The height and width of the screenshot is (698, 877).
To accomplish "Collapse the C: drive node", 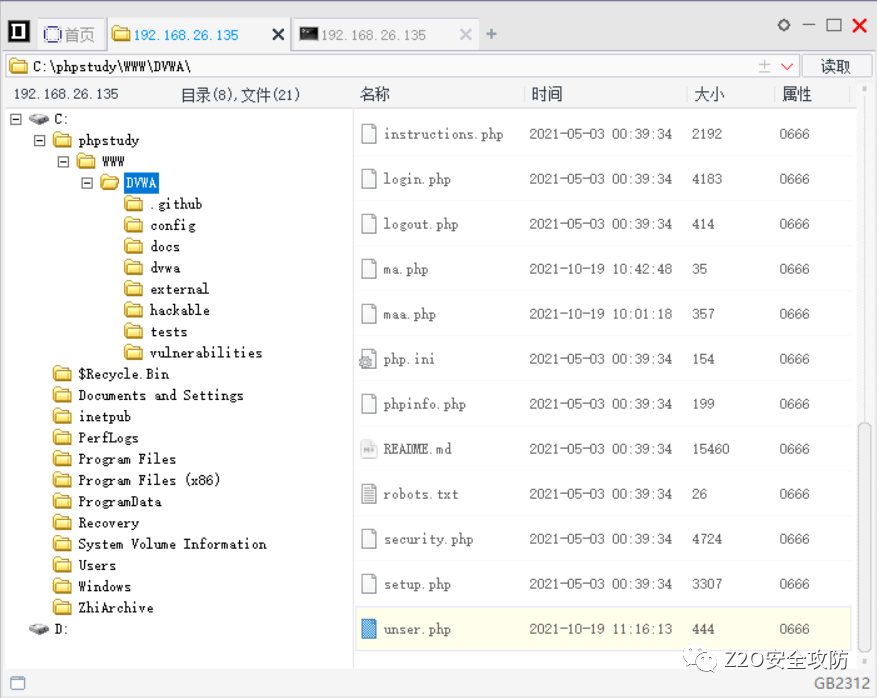I will [16, 119].
